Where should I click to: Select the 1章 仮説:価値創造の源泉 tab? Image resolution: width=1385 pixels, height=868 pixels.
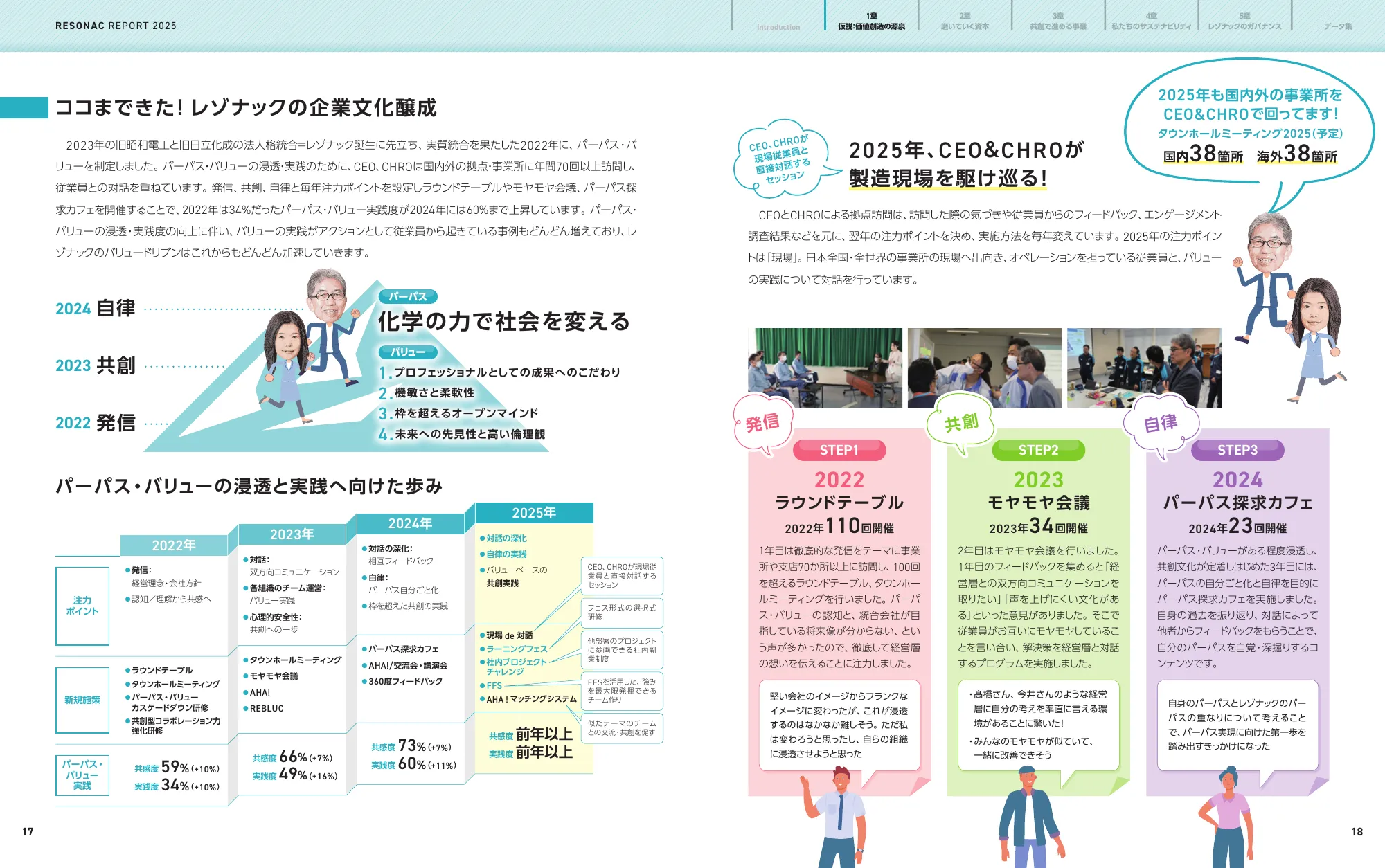point(871,21)
